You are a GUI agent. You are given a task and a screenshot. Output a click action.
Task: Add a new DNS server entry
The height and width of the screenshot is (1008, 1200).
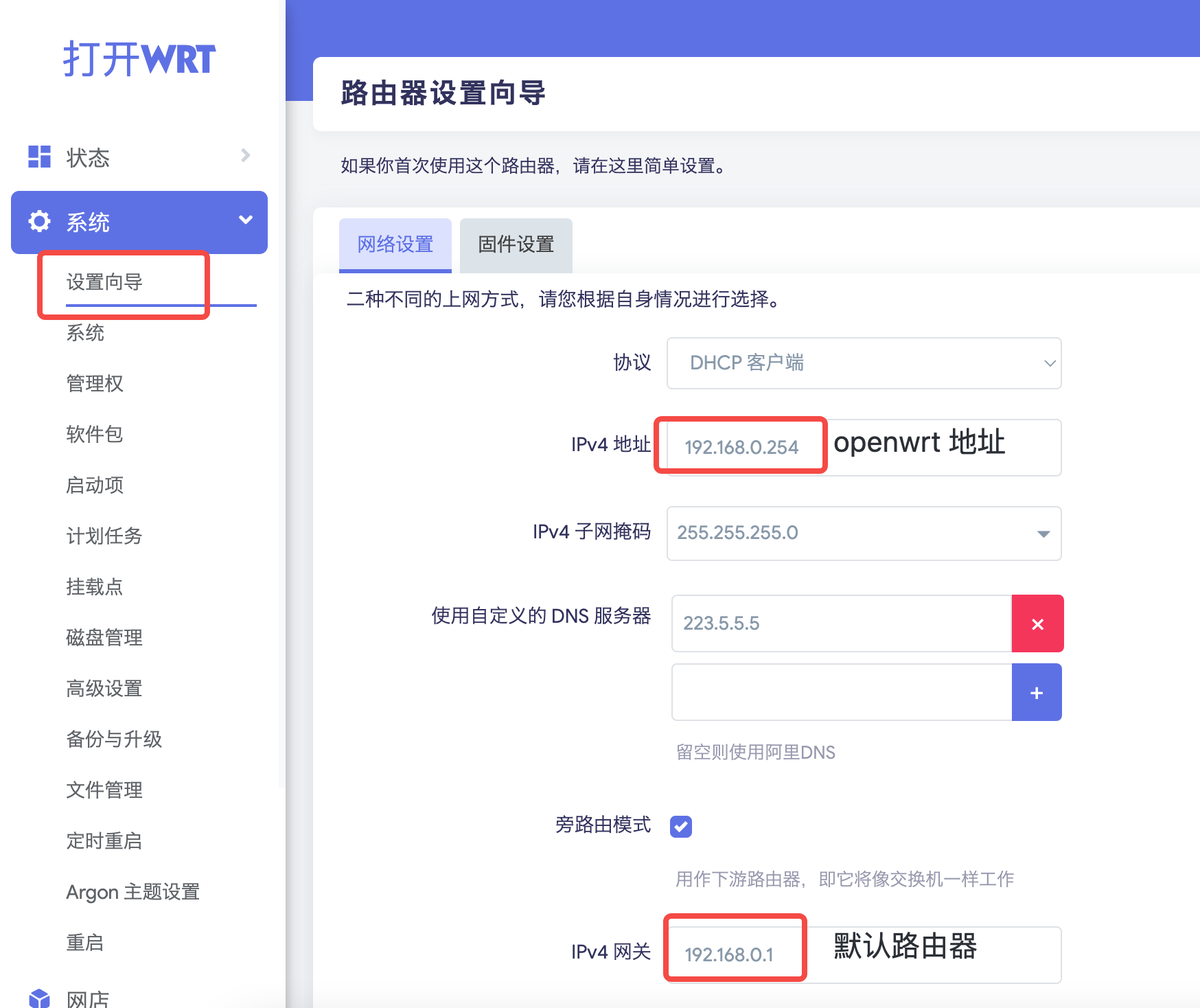click(1037, 692)
